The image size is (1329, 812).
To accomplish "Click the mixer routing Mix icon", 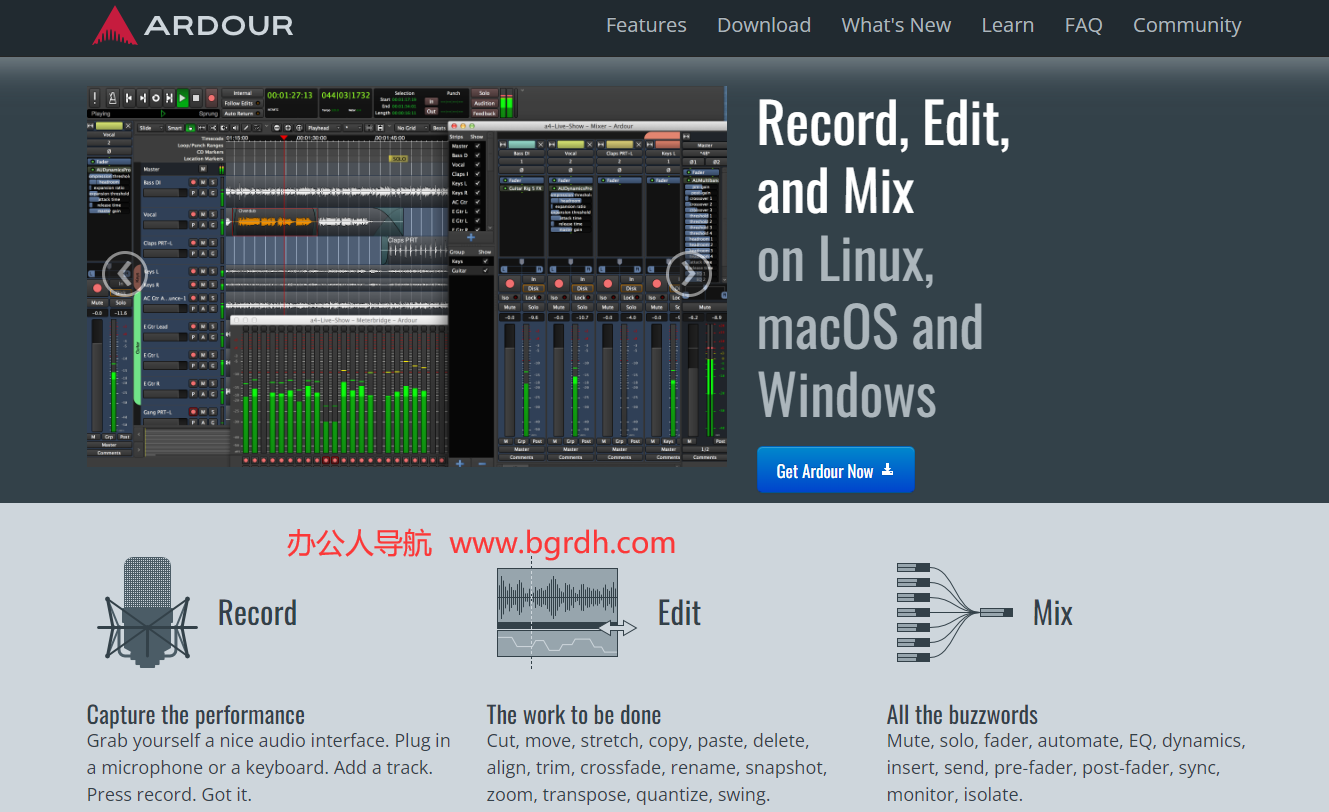I will (x=955, y=612).
